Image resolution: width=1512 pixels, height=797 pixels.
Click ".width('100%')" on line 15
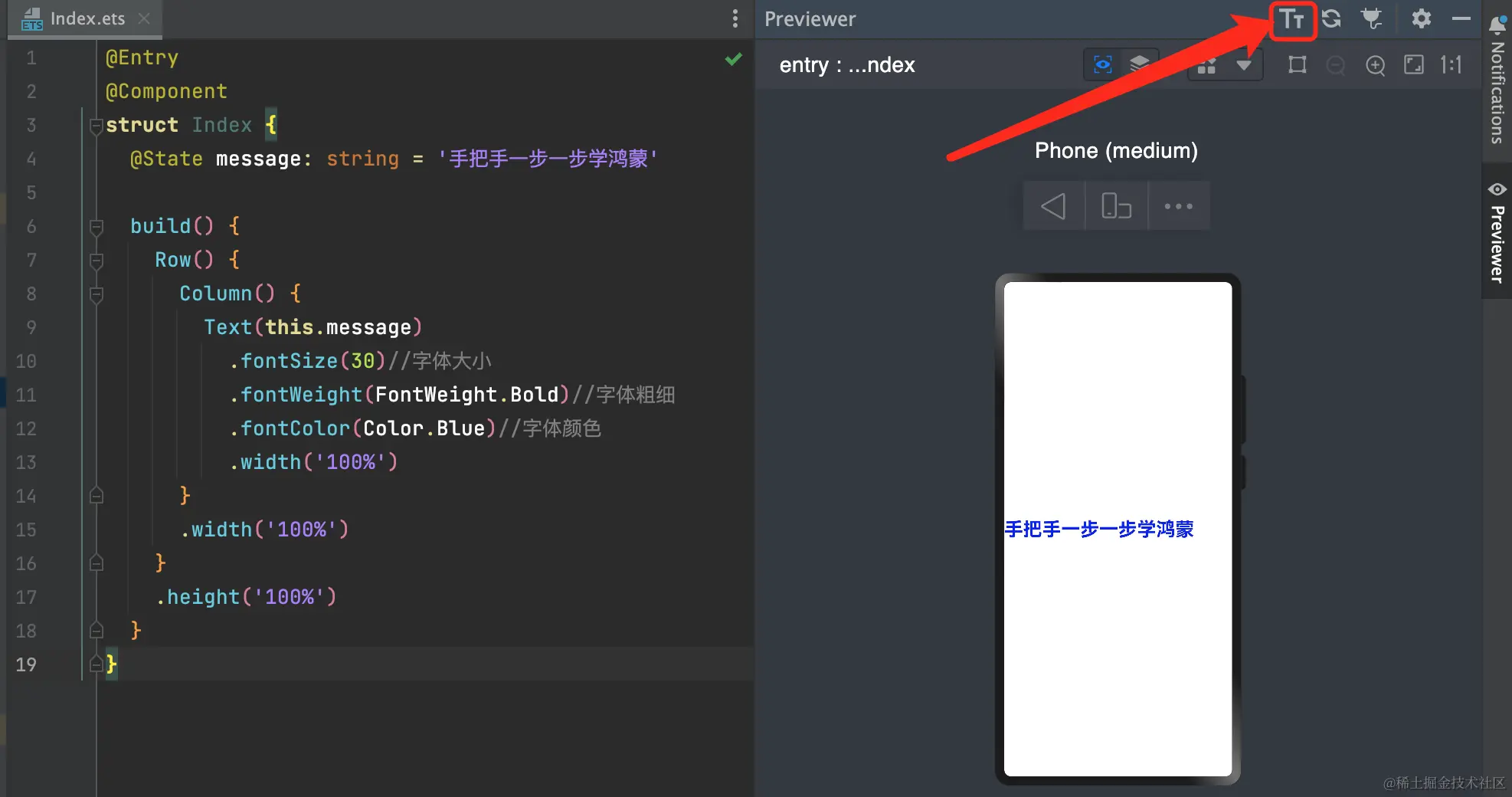pyautogui.click(x=264, y=530)
